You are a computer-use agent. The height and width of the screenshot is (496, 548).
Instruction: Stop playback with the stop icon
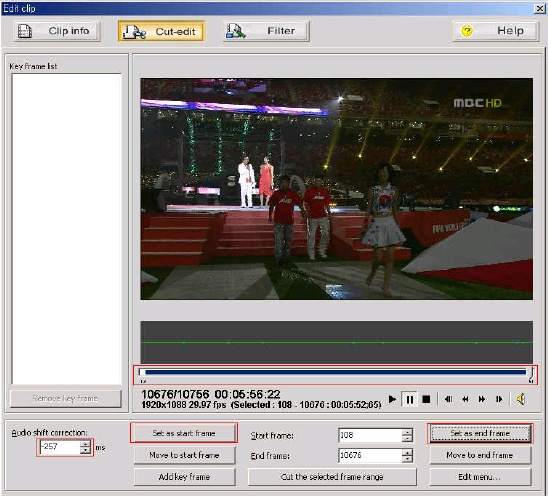tap(426, 399)
